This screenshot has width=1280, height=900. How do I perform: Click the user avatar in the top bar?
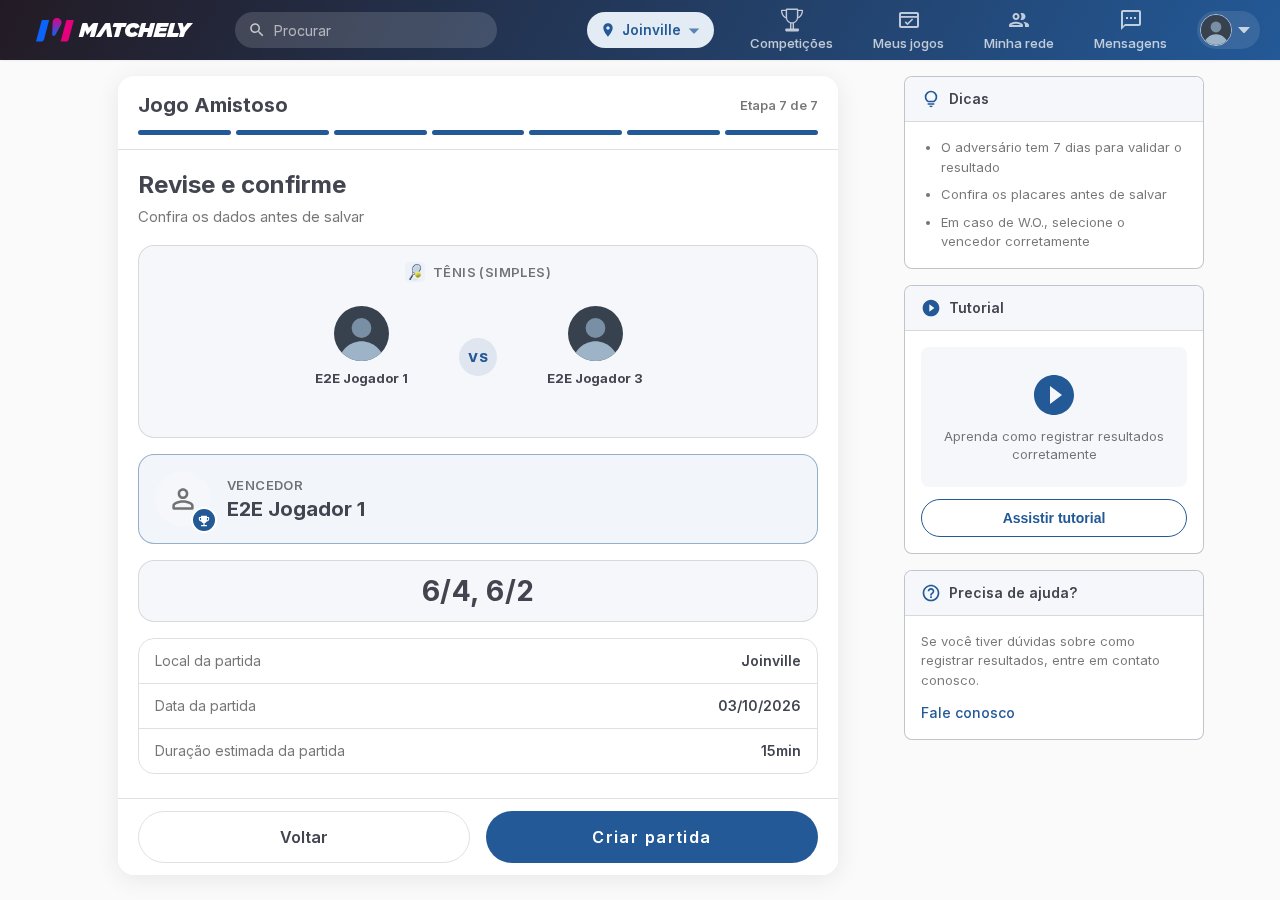click(x=1215, y=30)
